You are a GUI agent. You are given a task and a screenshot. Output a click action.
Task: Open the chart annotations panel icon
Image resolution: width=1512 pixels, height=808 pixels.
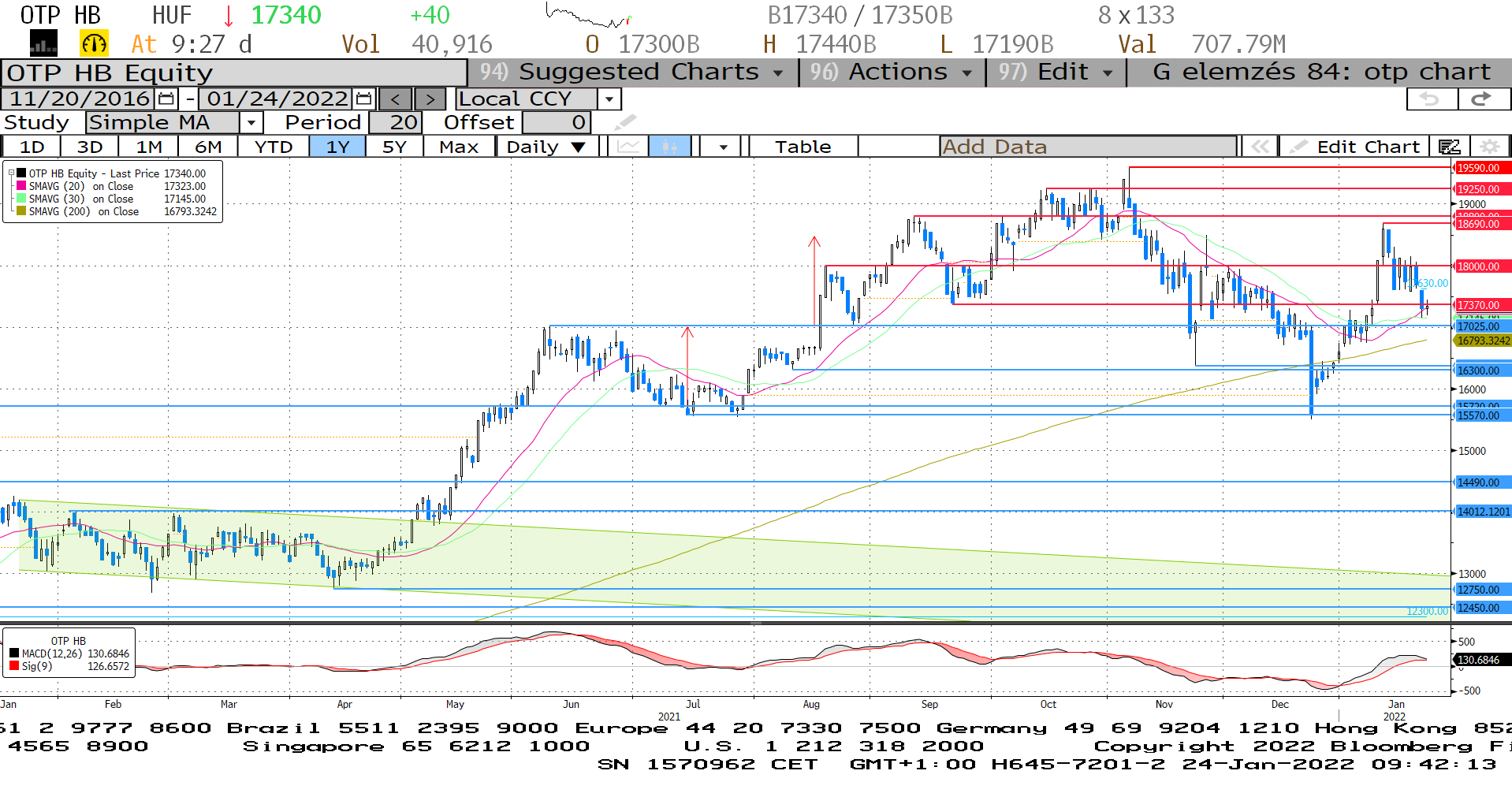point(1450,147)
